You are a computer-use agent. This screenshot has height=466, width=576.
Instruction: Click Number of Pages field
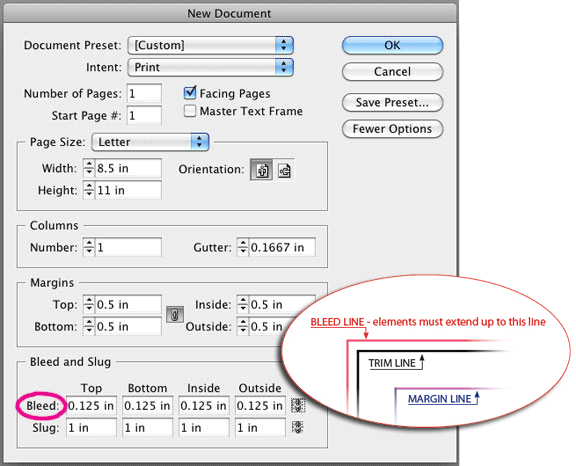pyautogui.click(x=144, y=93)
